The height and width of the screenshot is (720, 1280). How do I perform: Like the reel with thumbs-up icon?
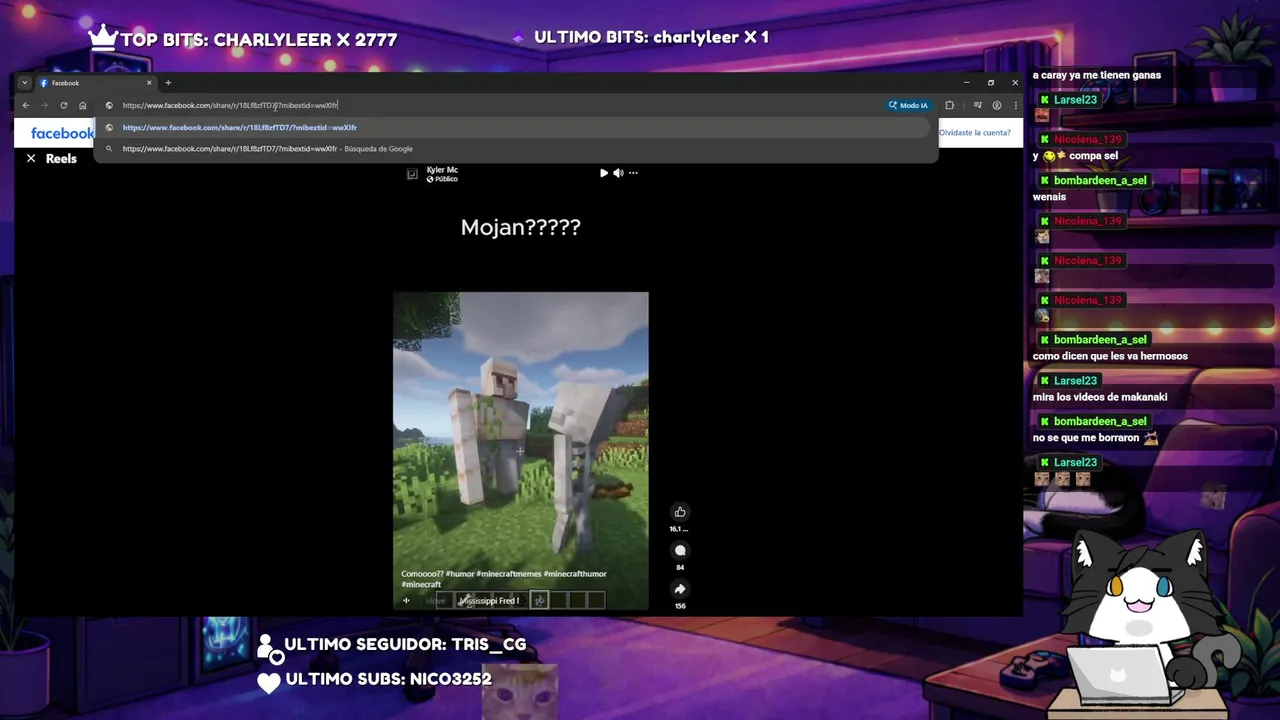click(680, 512)
